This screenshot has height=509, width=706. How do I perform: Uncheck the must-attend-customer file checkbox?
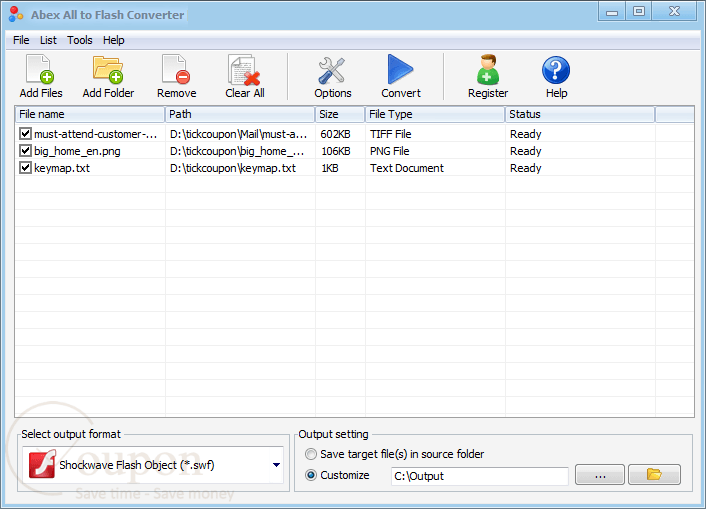pos(25,134)
